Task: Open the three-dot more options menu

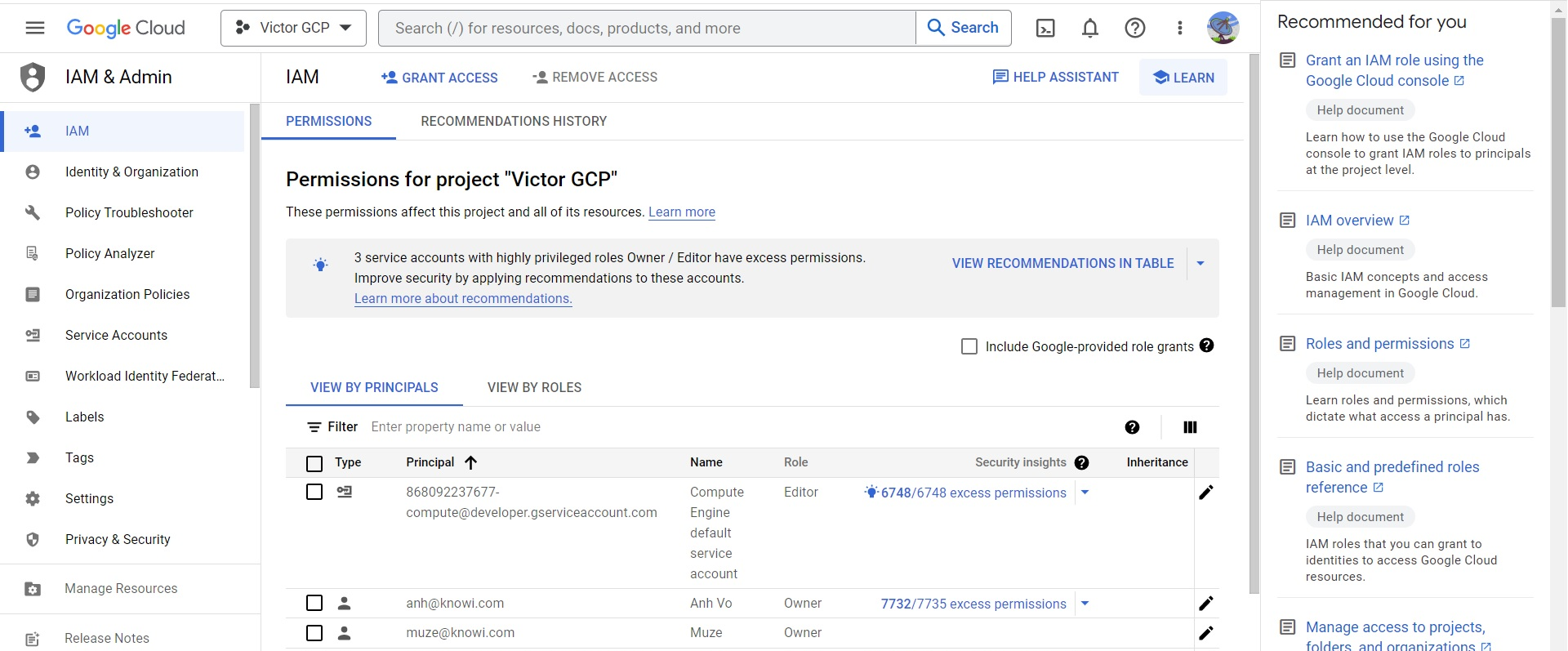Action: (1180, 28)
